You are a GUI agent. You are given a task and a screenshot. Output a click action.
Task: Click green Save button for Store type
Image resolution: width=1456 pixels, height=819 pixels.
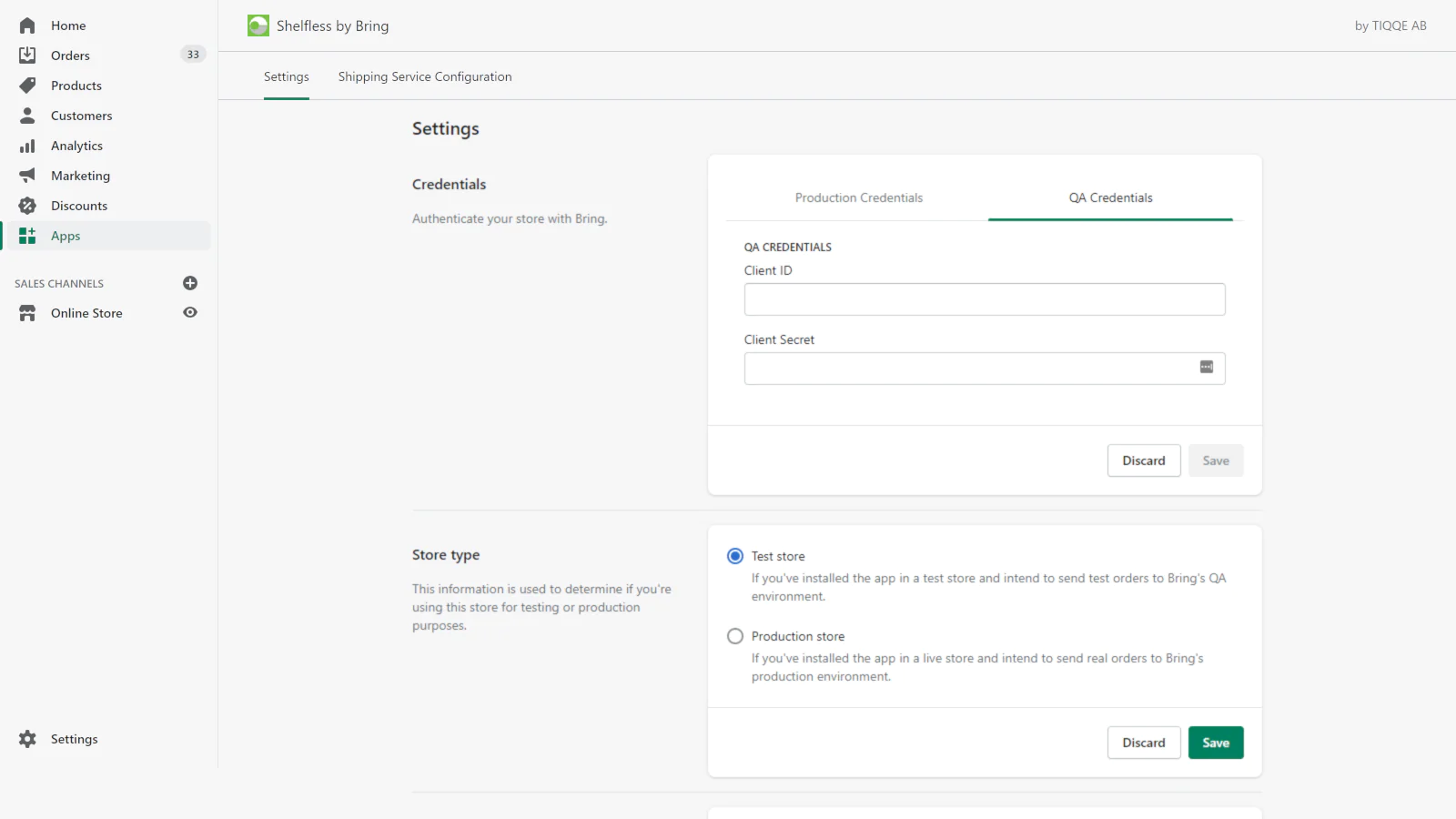[x=1215, y=743]
